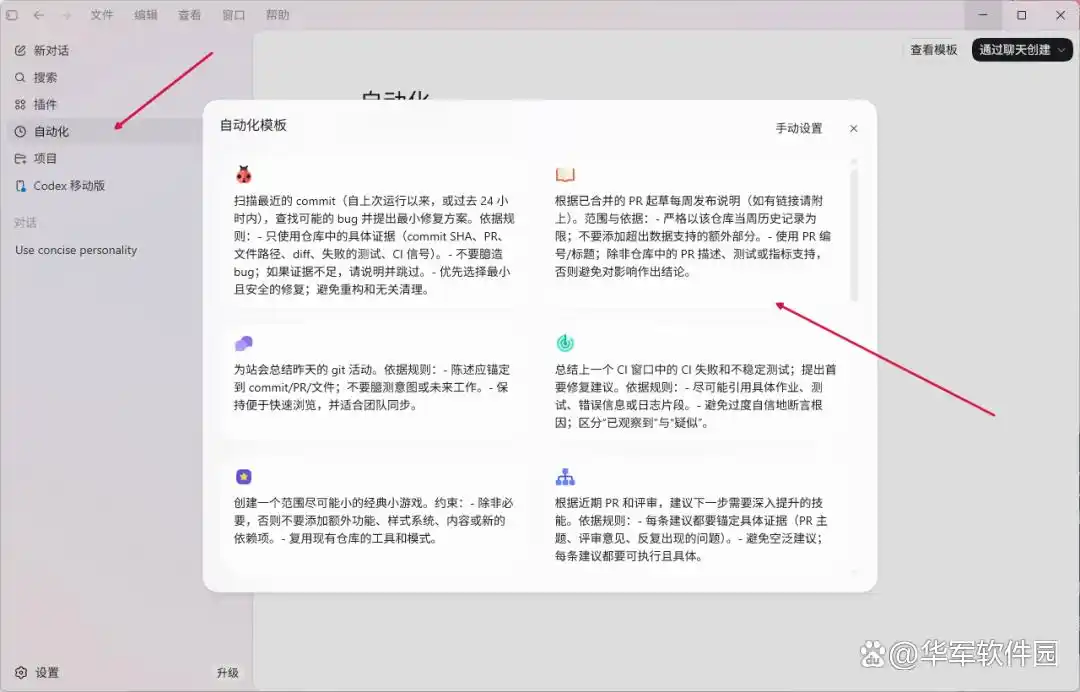Click the 自动化 clock icon
The height and width of the screenshot is (692, 1080).
[x=21, y=132]
